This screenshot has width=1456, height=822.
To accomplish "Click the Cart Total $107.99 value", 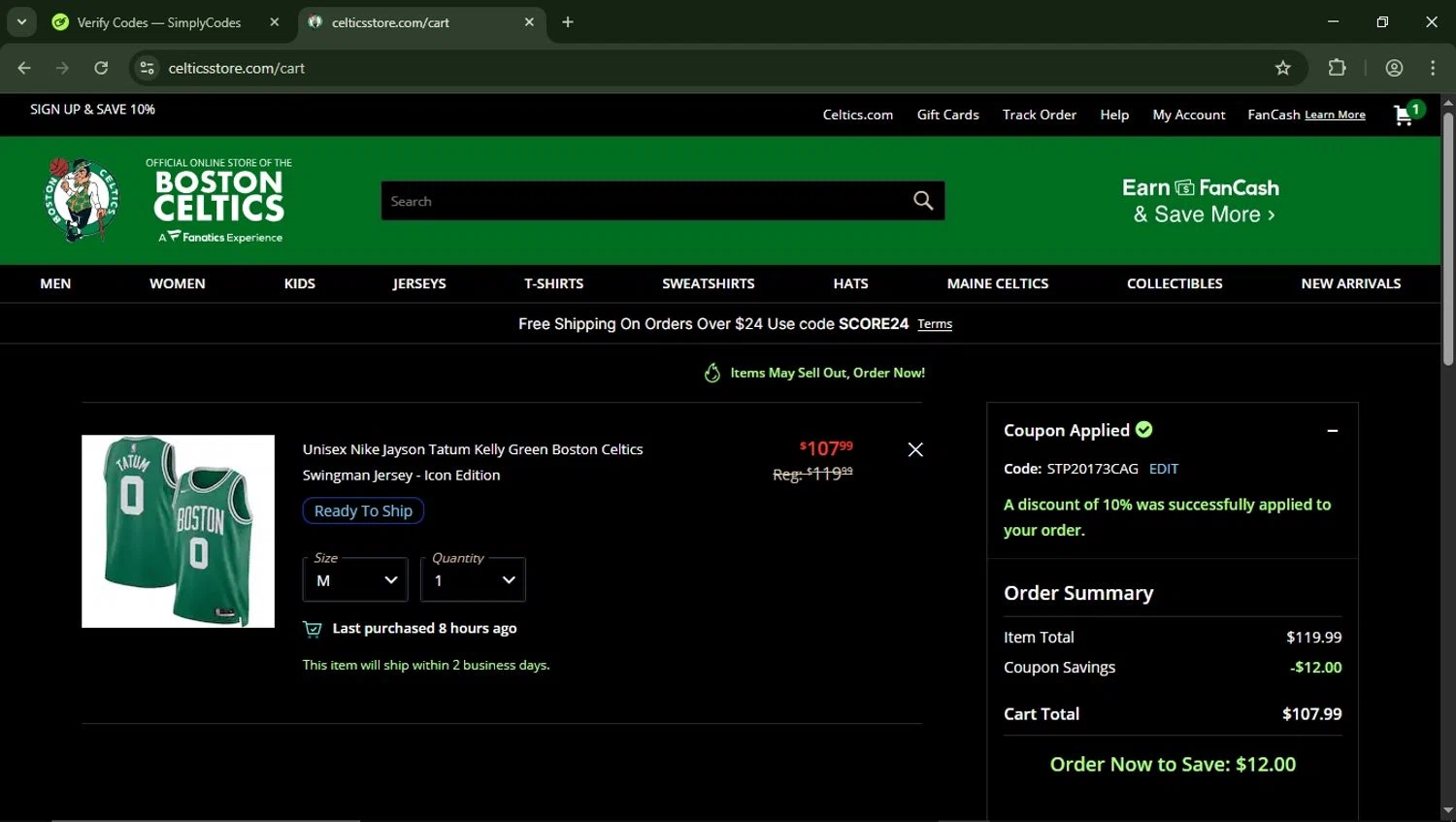I will click(x=1312, y=714).
